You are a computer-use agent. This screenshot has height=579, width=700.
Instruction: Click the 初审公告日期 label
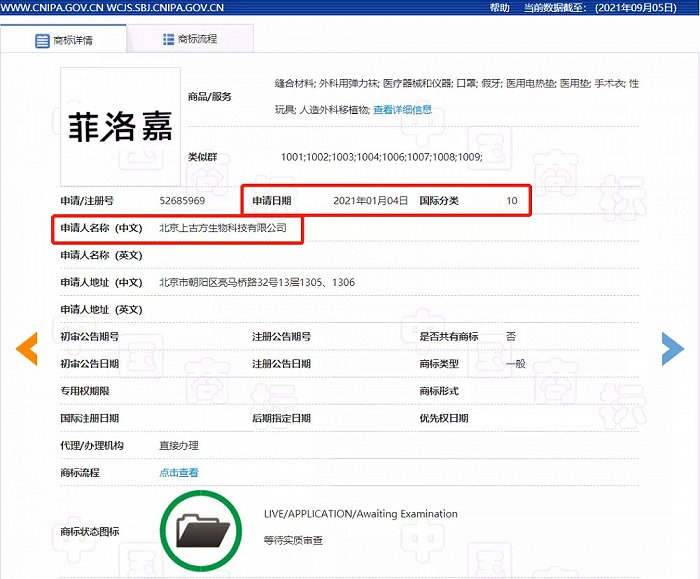(89, 363)
